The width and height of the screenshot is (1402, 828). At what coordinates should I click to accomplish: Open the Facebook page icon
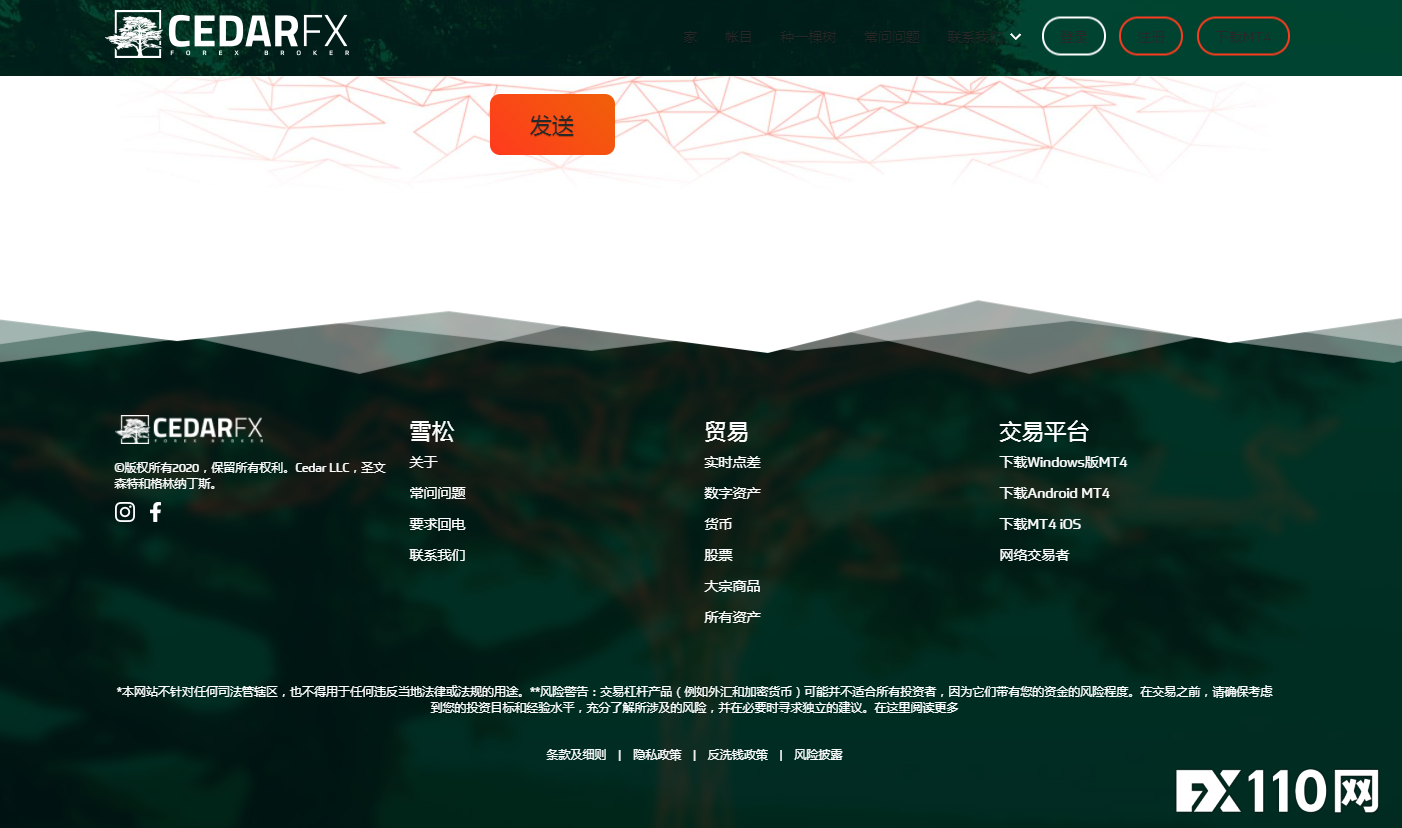155,512
